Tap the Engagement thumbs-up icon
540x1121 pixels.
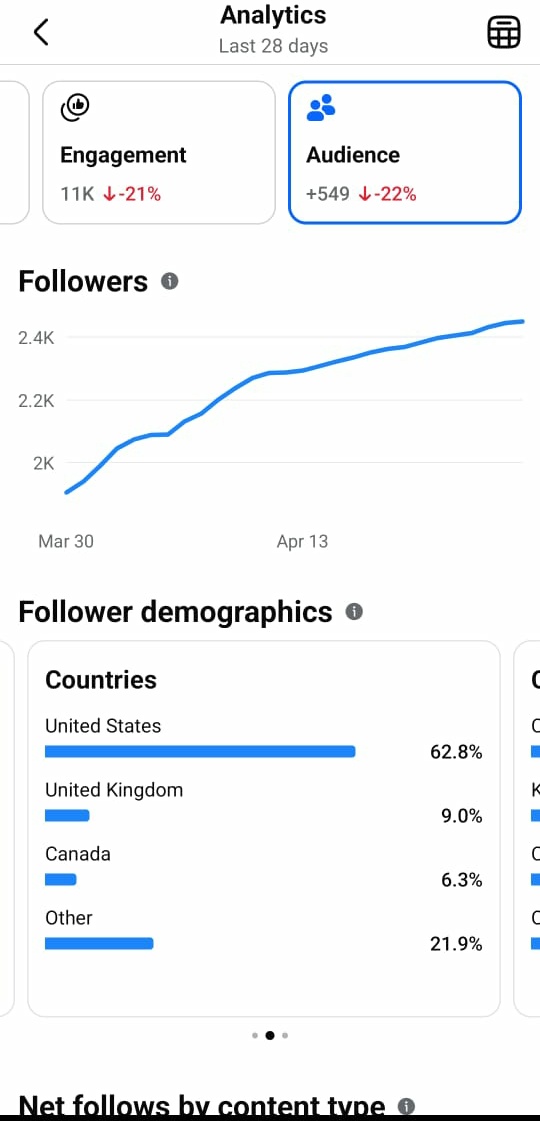click(74, 108)
